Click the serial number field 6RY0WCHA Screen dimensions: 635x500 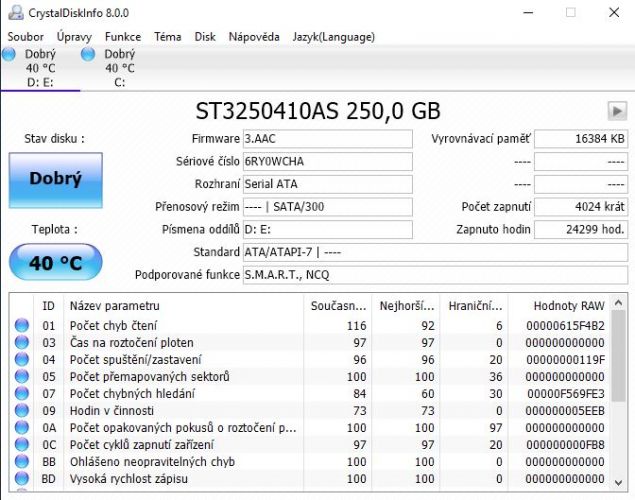[x=328, y=162]
